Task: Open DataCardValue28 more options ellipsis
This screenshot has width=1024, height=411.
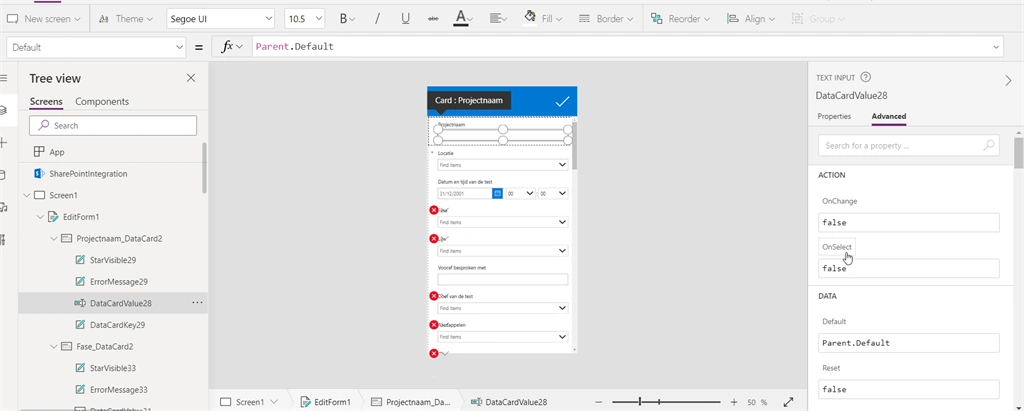Action: [197, 303]
